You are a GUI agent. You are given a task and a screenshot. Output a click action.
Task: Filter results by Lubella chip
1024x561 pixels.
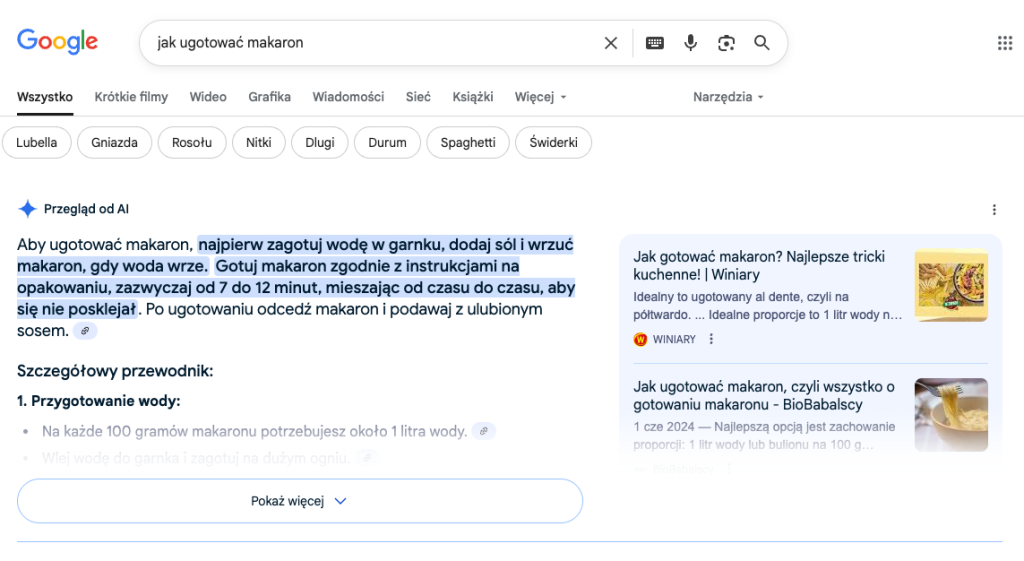pyautogui.click(x=37, y=142)
